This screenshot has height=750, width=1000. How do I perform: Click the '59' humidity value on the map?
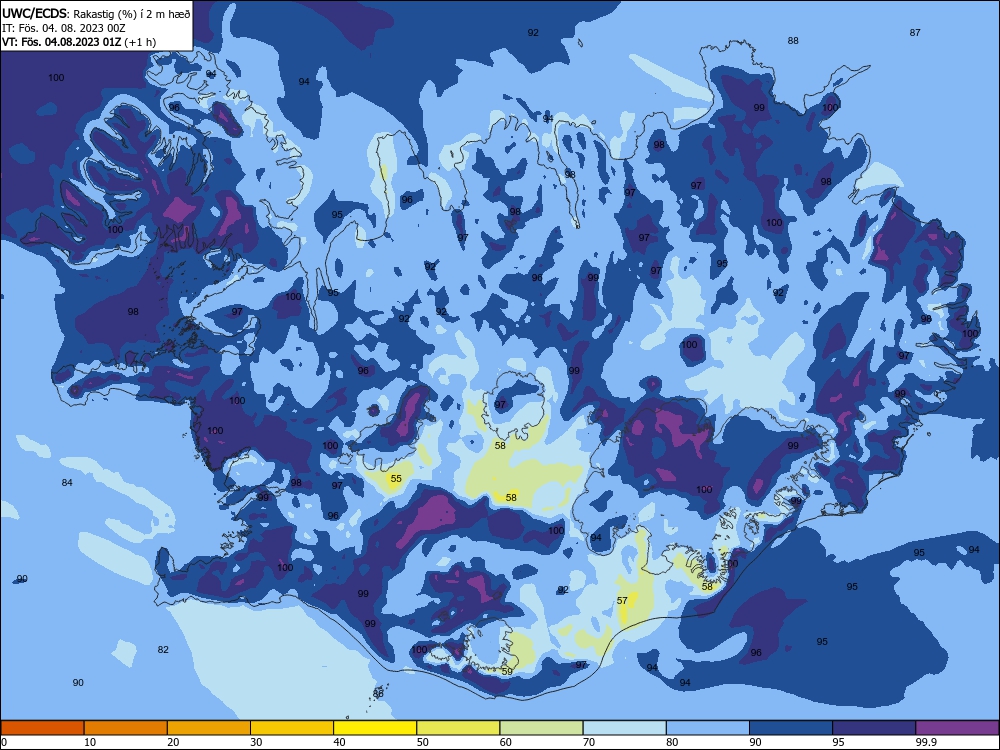(507, 672)
